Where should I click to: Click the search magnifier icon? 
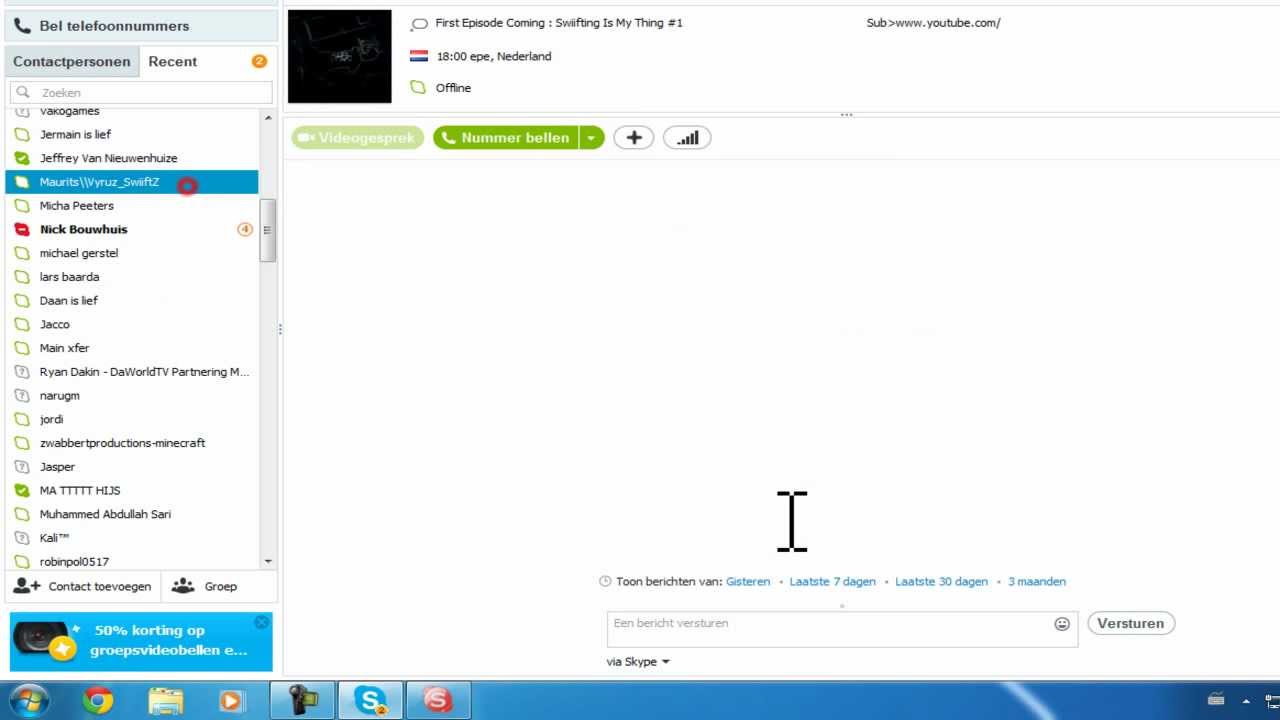23,92
